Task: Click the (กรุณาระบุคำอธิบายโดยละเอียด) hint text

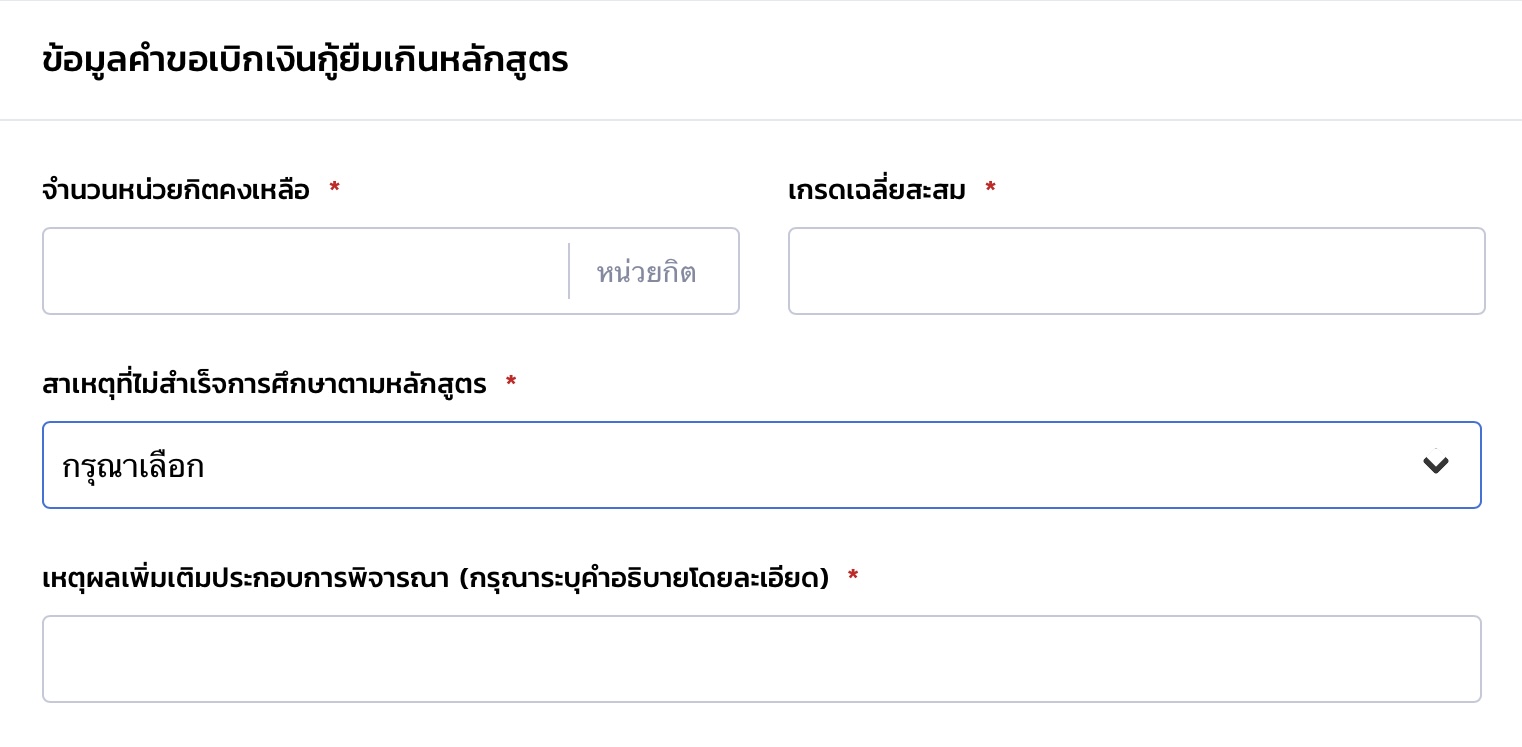Action: [644, 578]
